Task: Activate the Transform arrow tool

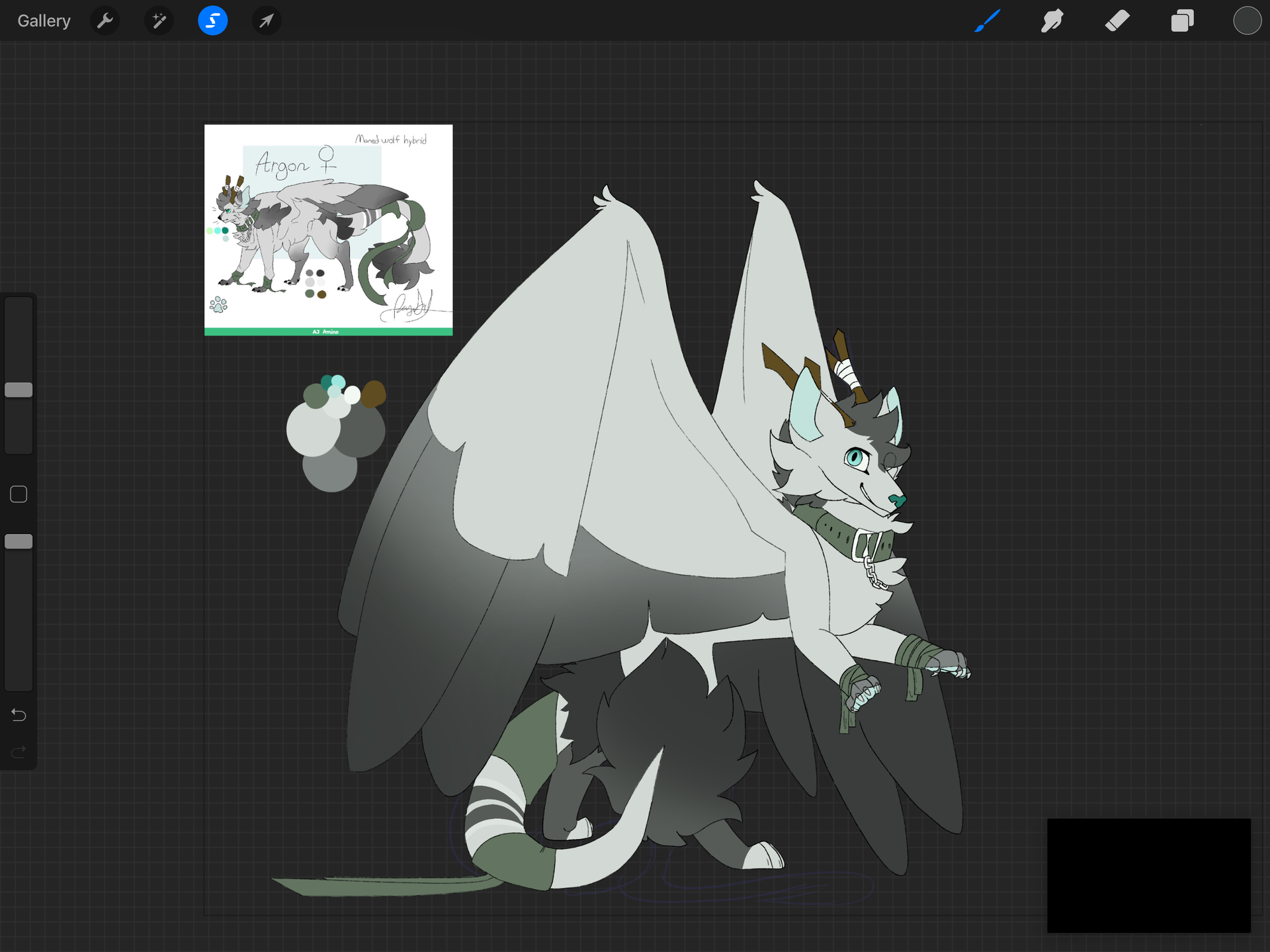Action: pyautogui.click(x=267, y=21)
